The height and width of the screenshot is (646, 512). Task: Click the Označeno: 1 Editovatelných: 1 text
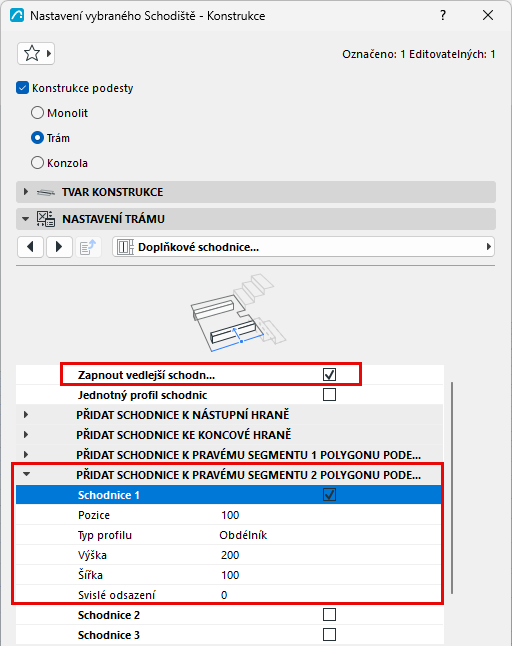point(418,54)
